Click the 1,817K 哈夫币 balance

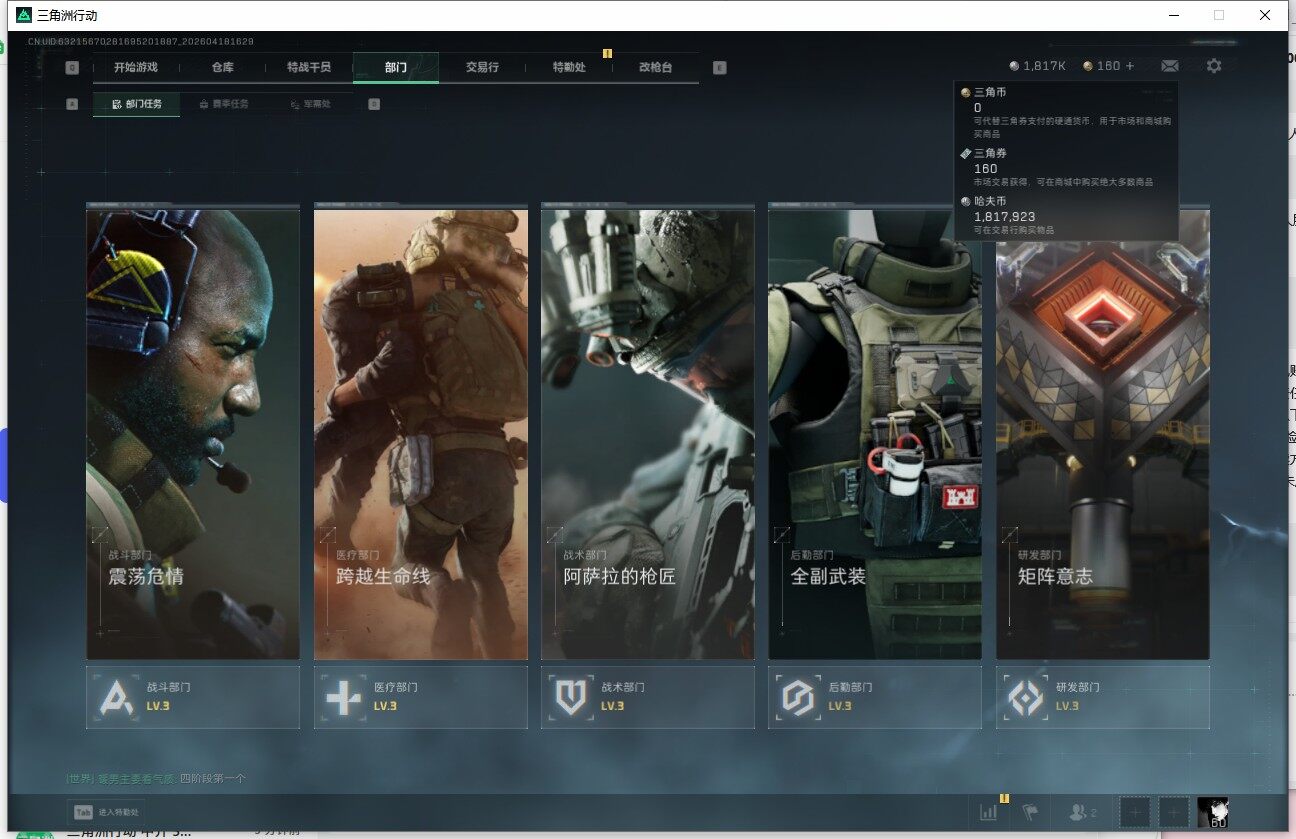pos(1038,66)
